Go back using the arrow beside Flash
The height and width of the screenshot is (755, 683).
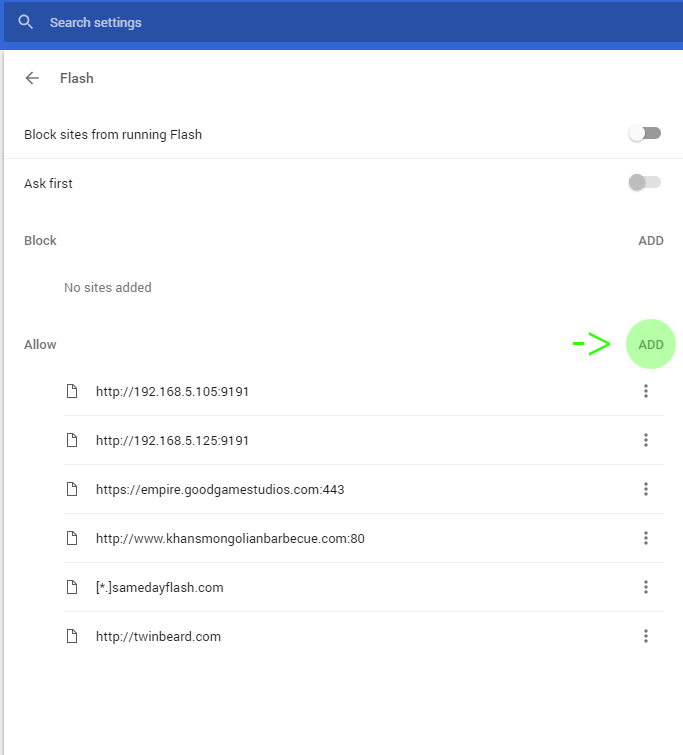pyautogui.click(x=32, y=78)
